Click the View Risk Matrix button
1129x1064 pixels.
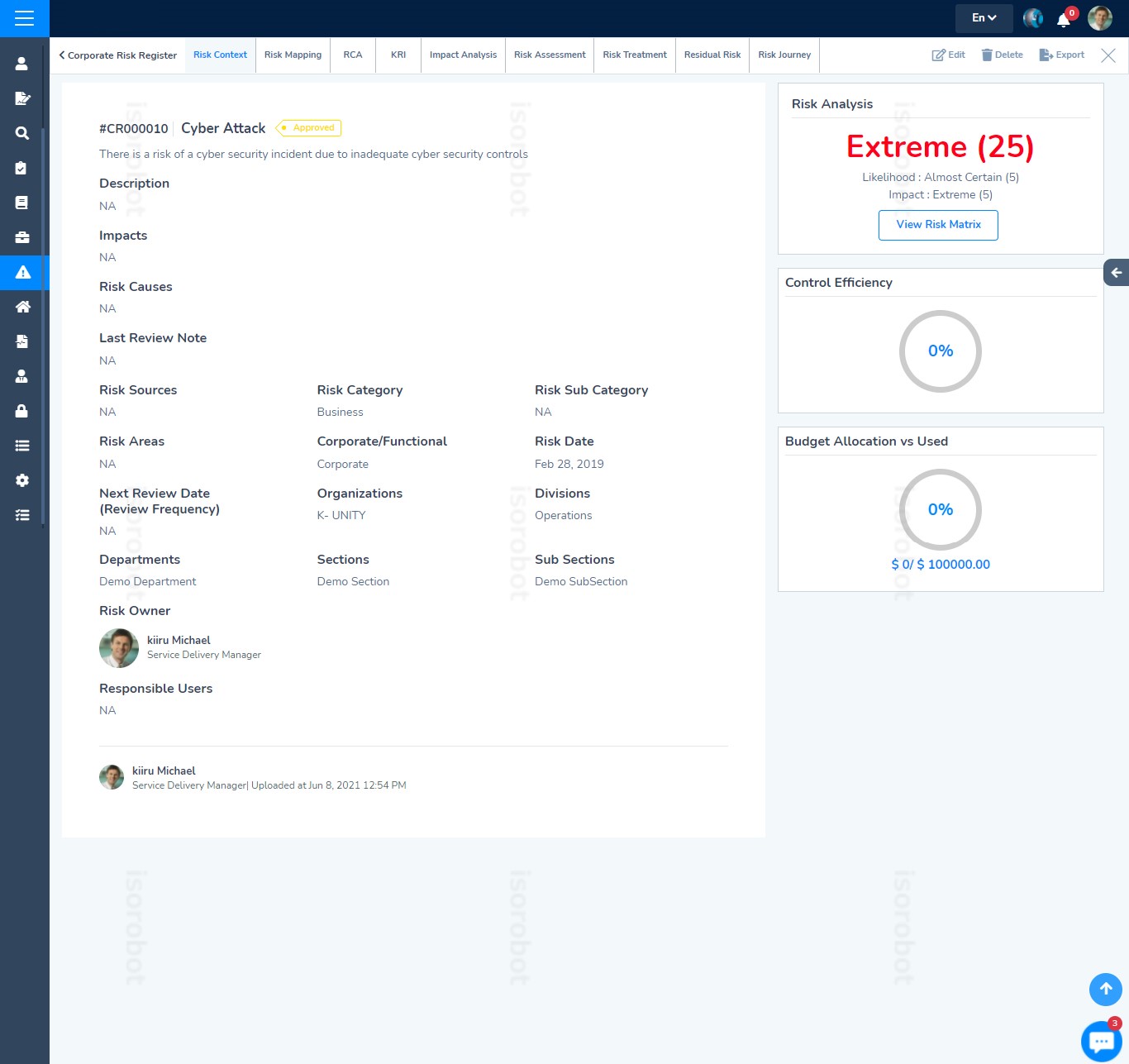tap(938, 225)
